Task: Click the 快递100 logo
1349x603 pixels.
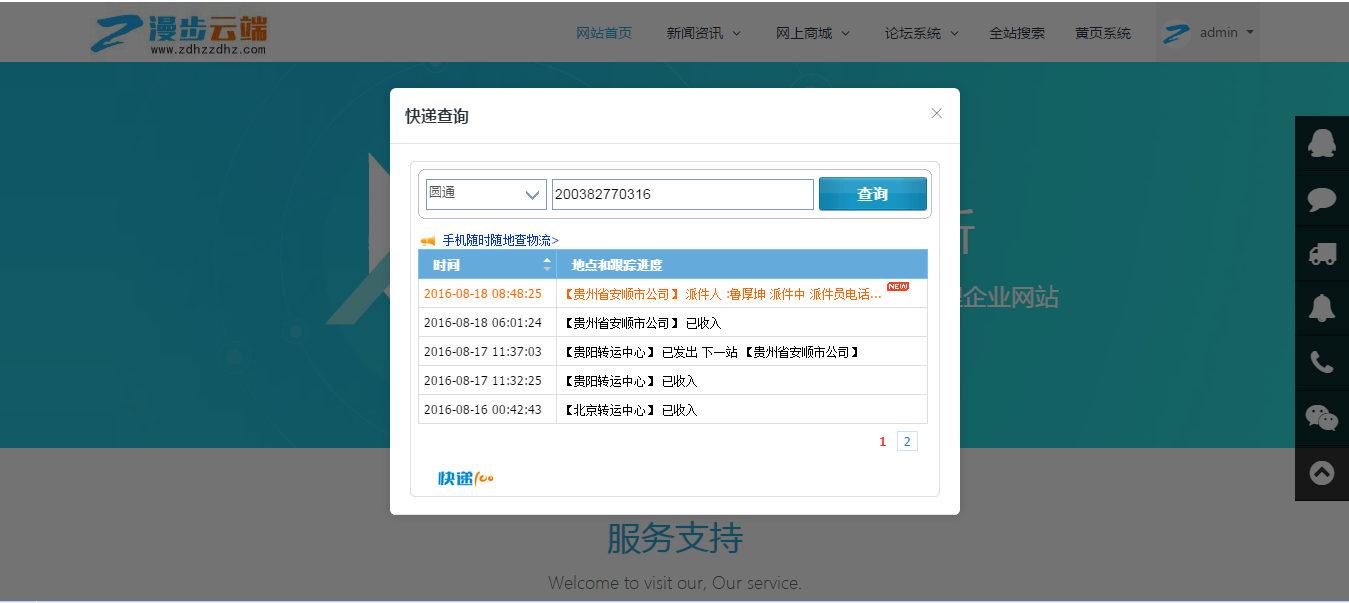Action: click(x=466, y=479)
